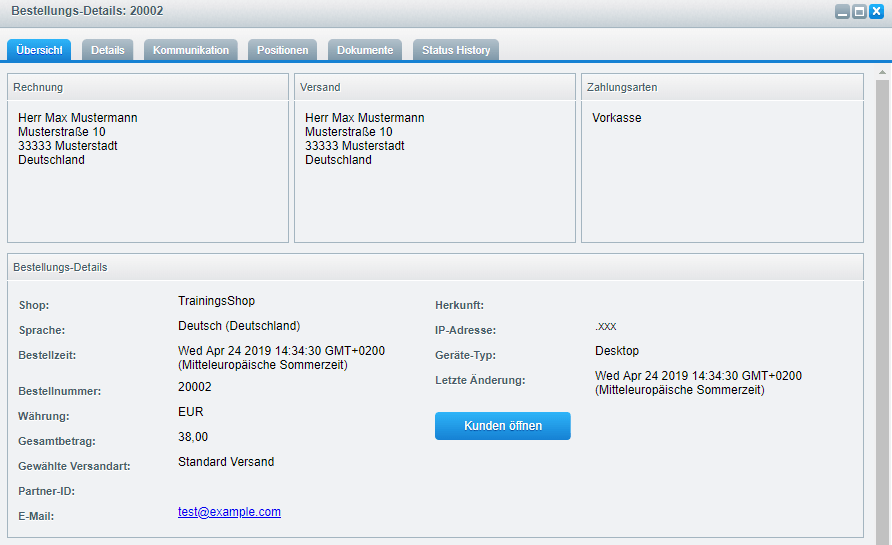Open the test@example.com email link

229,511
